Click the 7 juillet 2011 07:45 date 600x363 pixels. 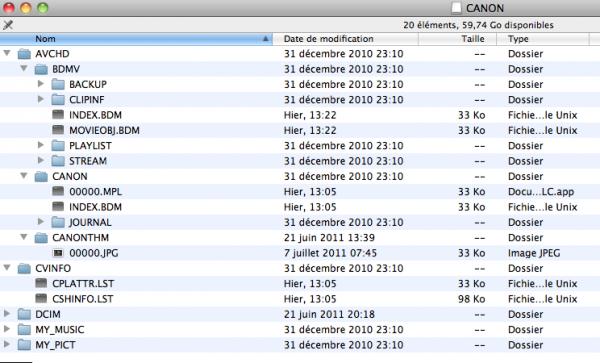(330, 253)
